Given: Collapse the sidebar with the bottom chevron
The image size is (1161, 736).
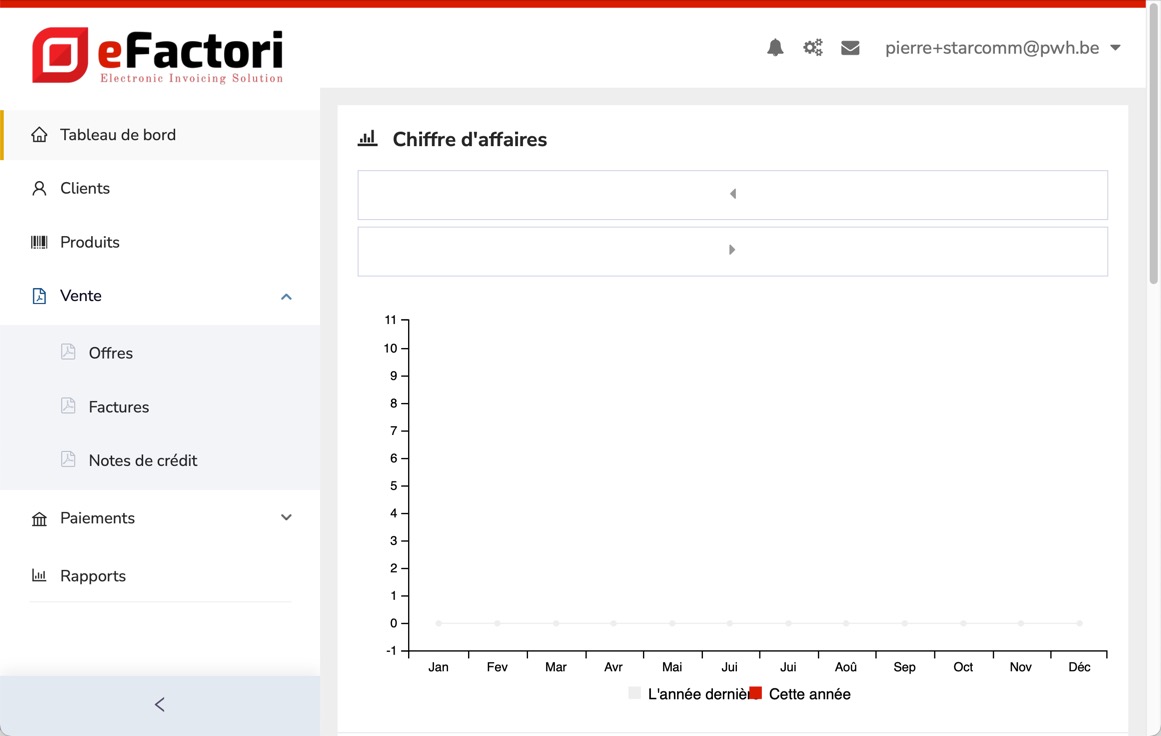Looking at the screenshot, I should 160,705.
